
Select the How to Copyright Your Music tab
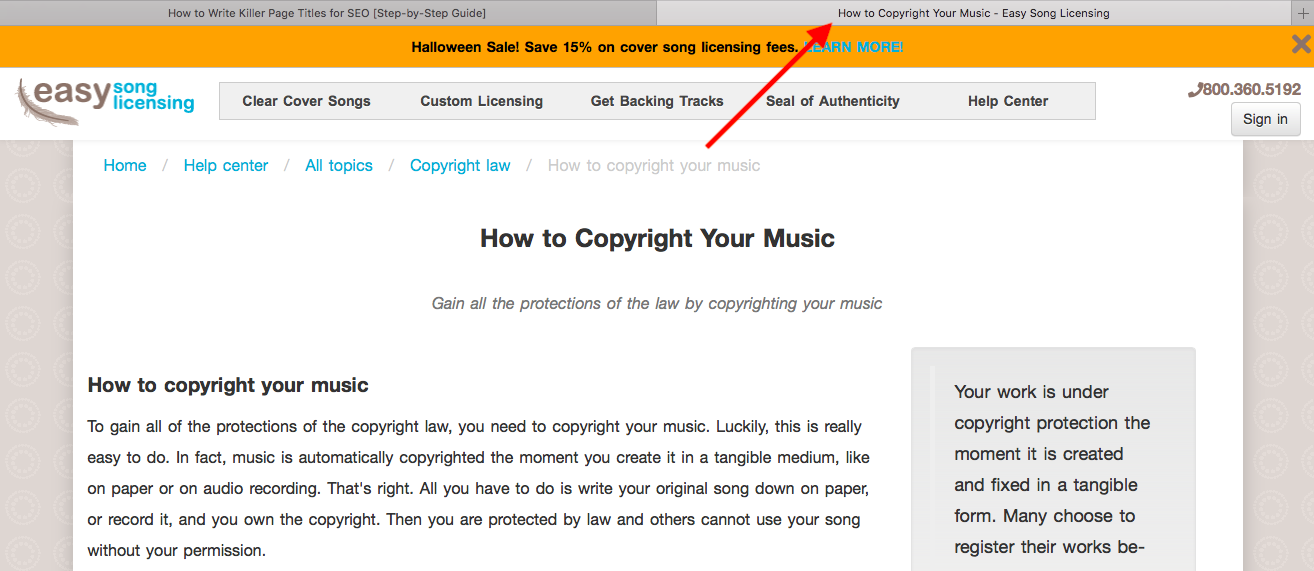(974, 13)
